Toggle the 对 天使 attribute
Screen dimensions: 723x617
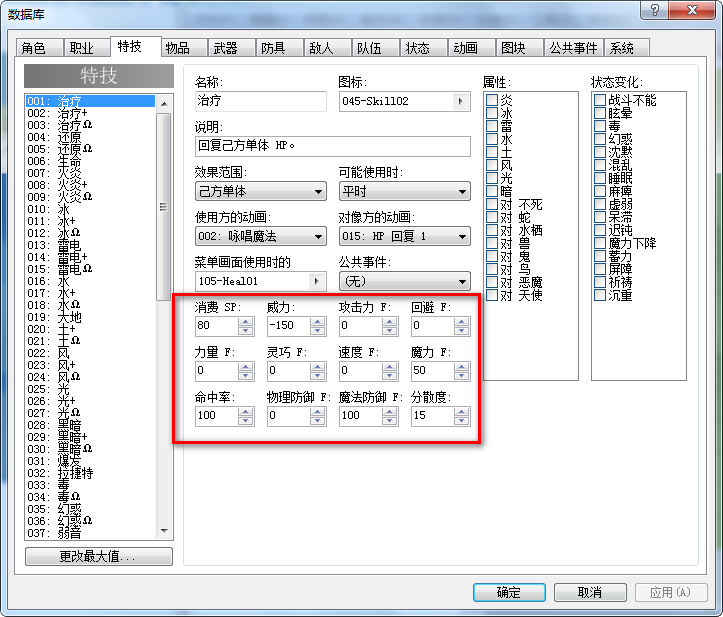492,295
